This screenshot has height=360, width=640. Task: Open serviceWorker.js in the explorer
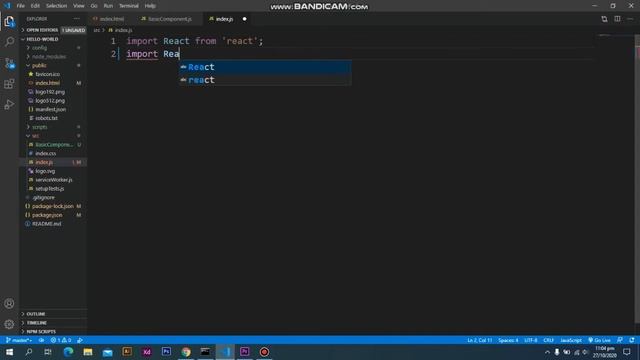[x=53, y=180]
